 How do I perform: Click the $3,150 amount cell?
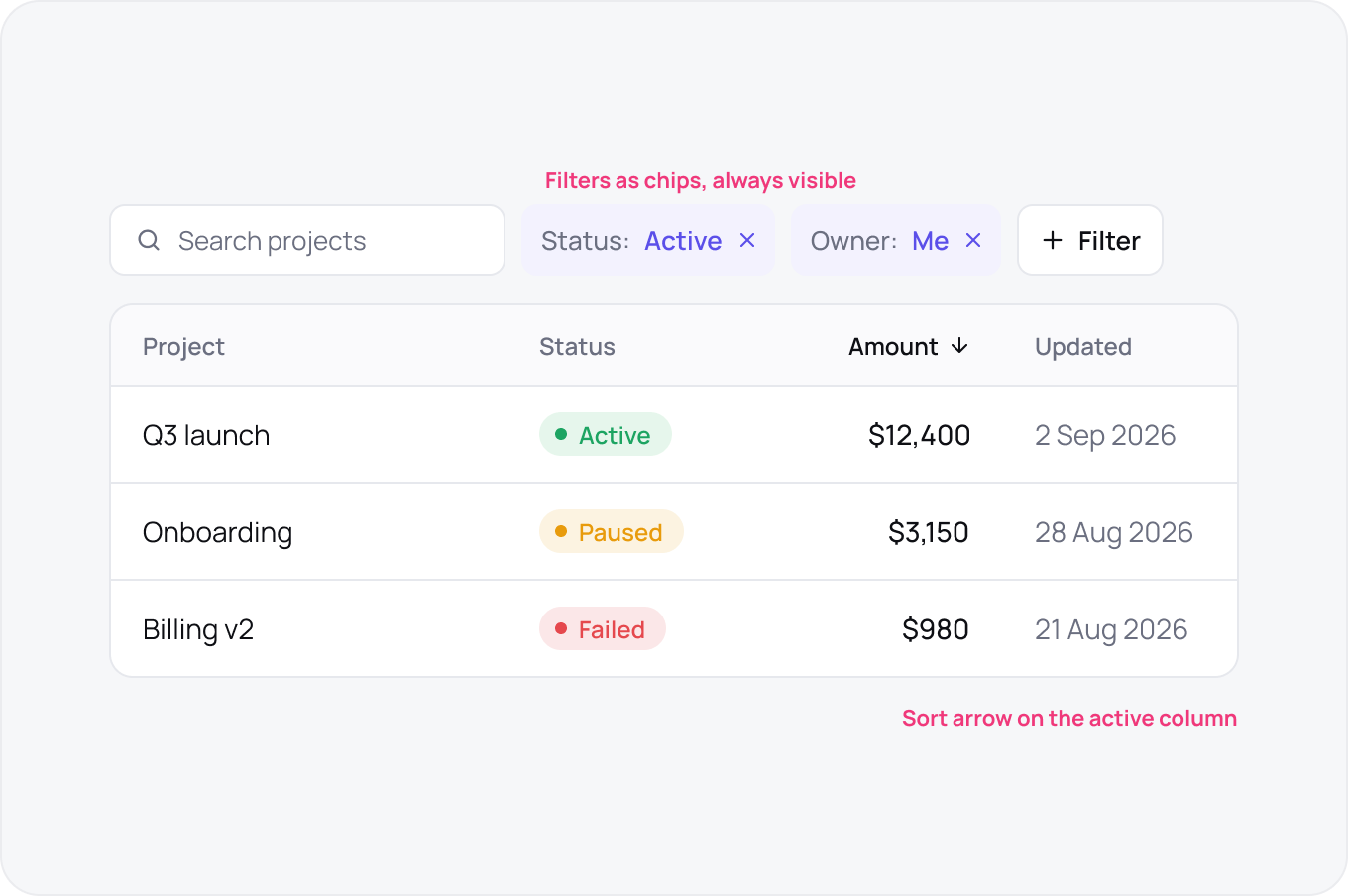coord(929,532)
